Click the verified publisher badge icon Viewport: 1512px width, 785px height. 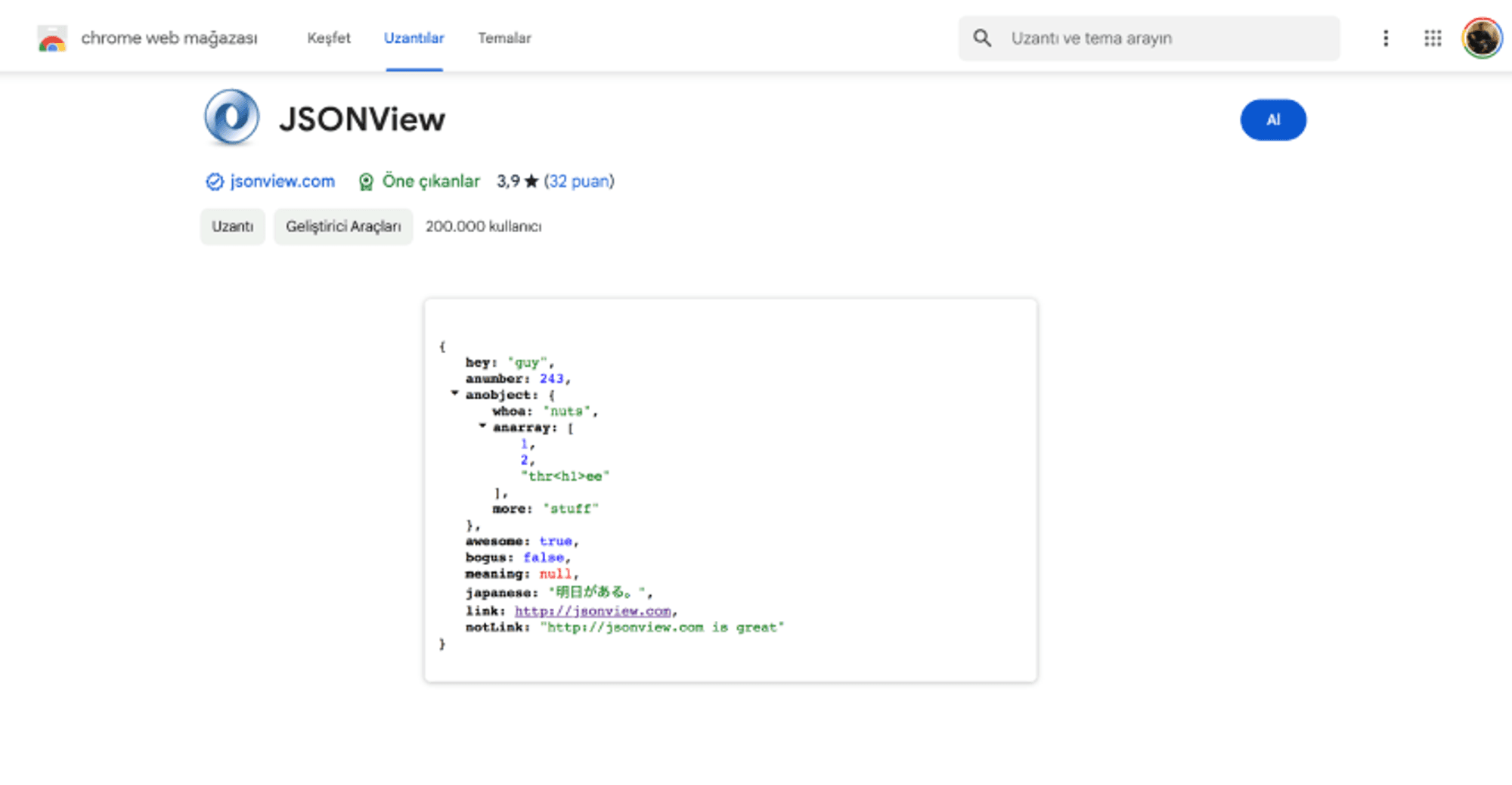point(215,182)
